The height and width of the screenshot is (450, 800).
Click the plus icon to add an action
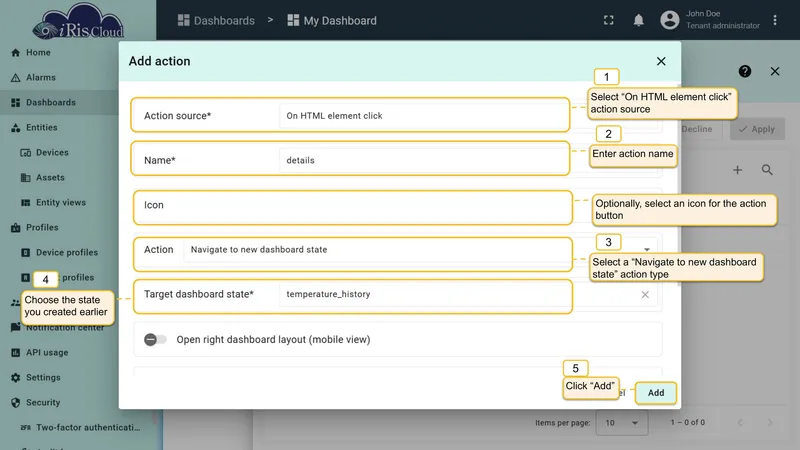pyautogui.click(x=737, y=170)
